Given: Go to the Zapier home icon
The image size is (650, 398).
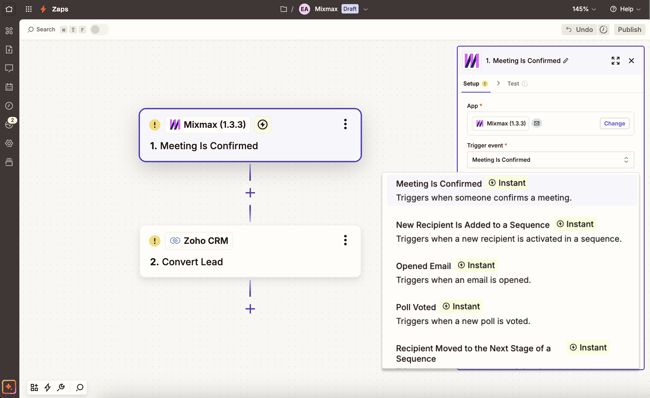Looking at the screenshot, I should tap(9, 9).
